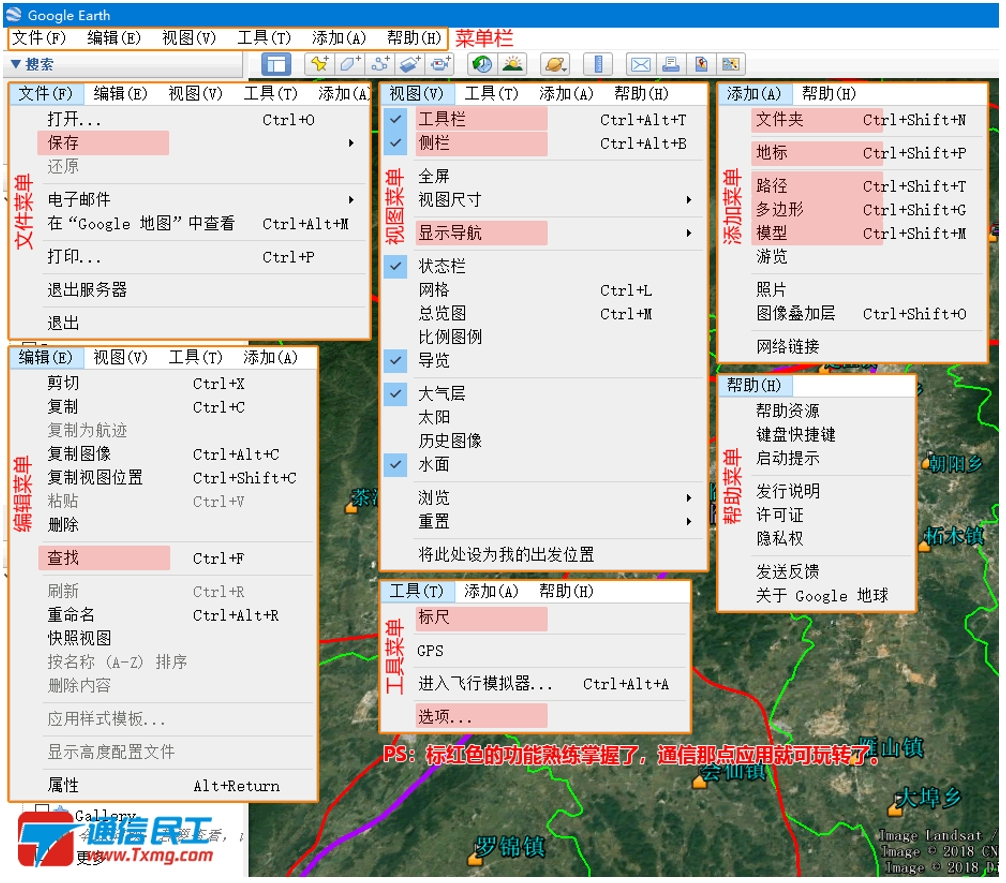
Task: Uncheck 状态栏 in the View menu
Action: coord(396,266)
